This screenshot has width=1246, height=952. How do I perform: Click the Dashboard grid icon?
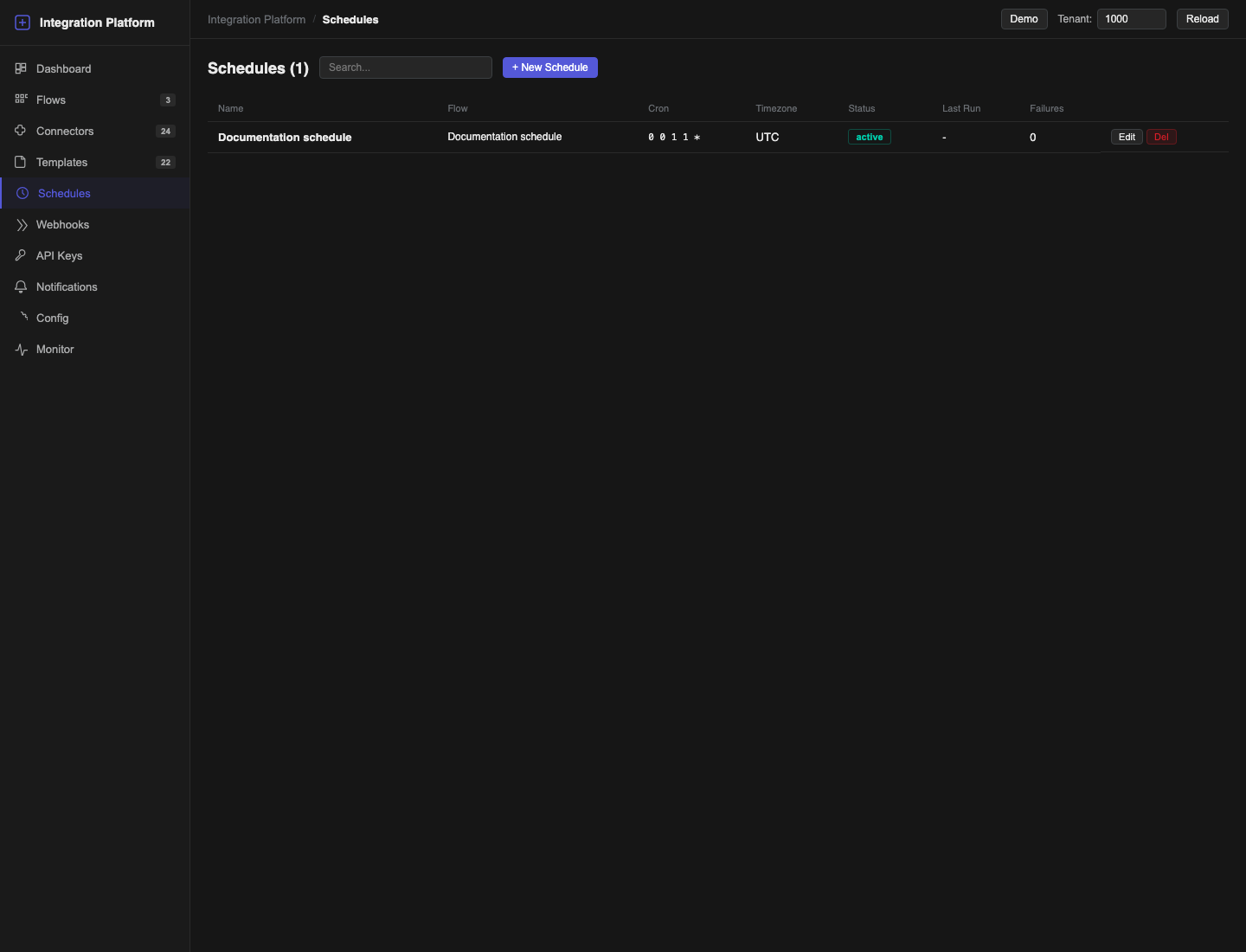click(x=21, y=68)
